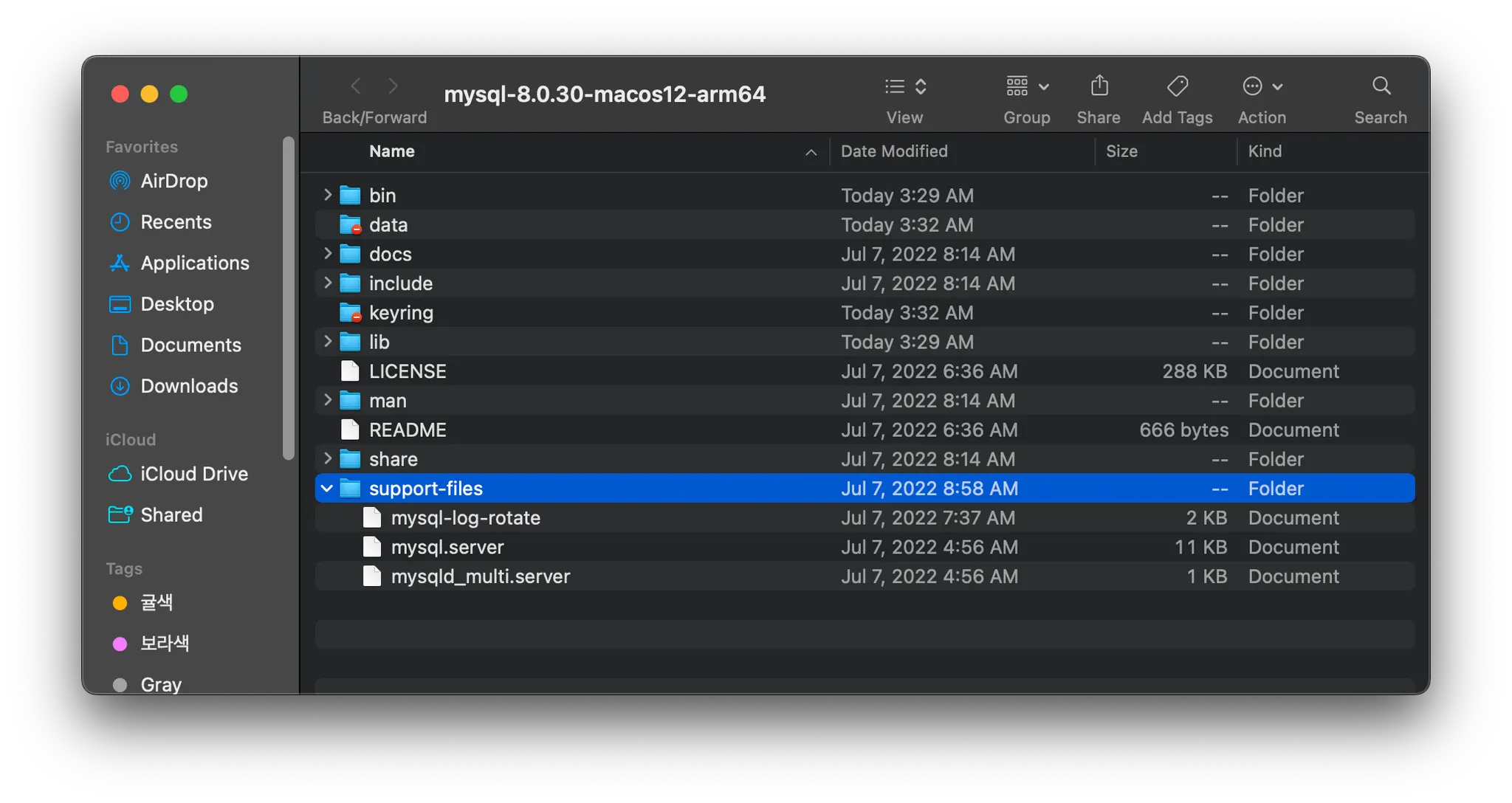Screen dimensions: 1512x803
Task: Sort by Date Modified column header
Action: [894, 151]
